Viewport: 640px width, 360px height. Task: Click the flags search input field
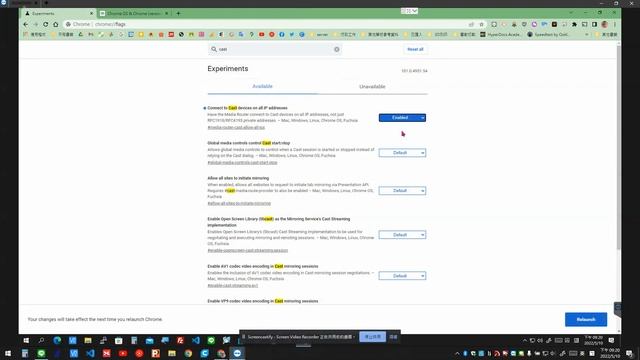pos(275,49)
